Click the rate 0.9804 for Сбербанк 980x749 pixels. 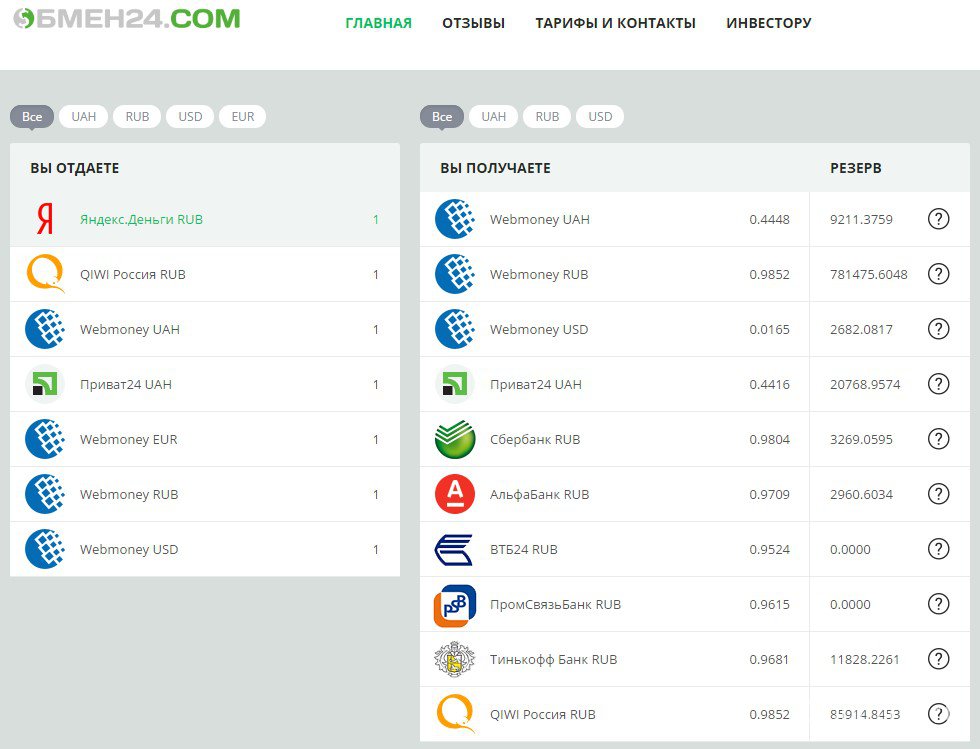coord(769,440)
